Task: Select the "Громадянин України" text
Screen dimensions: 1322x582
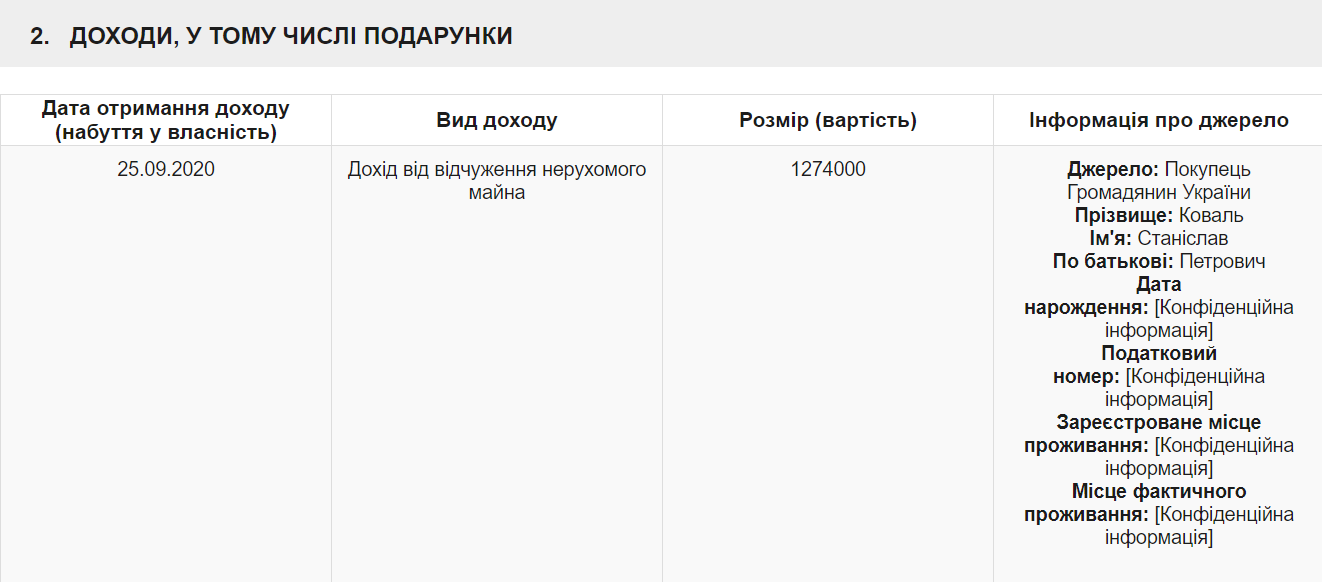Action: [x=1158, y=193]
